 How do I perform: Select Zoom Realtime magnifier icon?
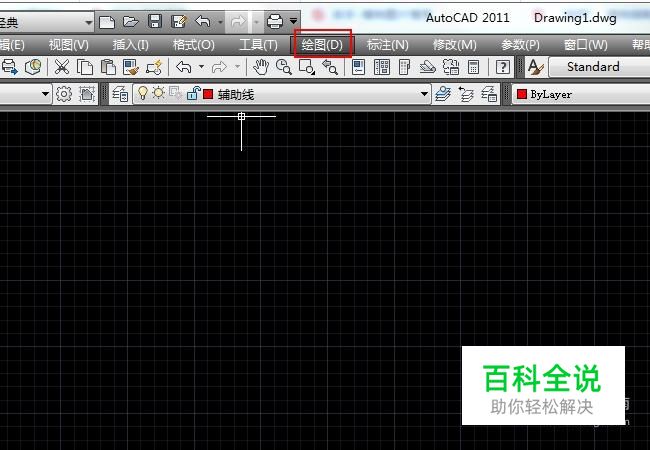click(284, 67)
